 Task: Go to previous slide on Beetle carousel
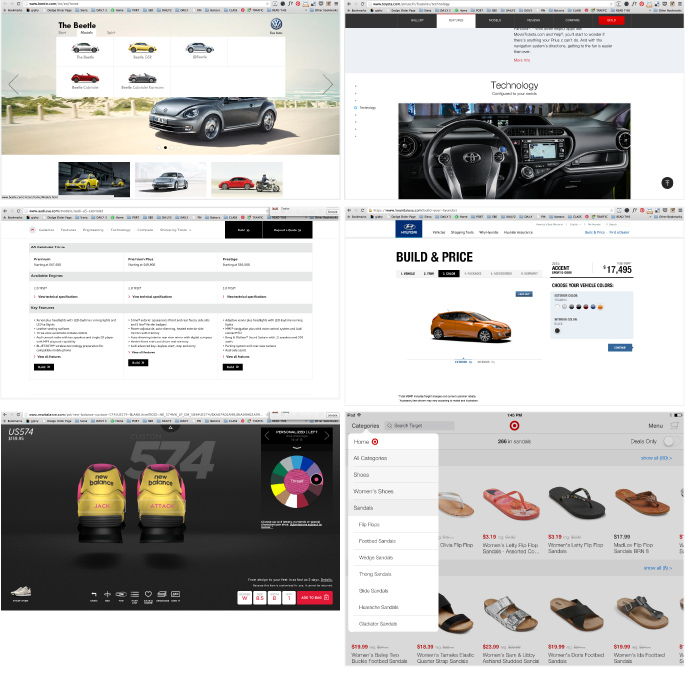click(x=14, y=84)
